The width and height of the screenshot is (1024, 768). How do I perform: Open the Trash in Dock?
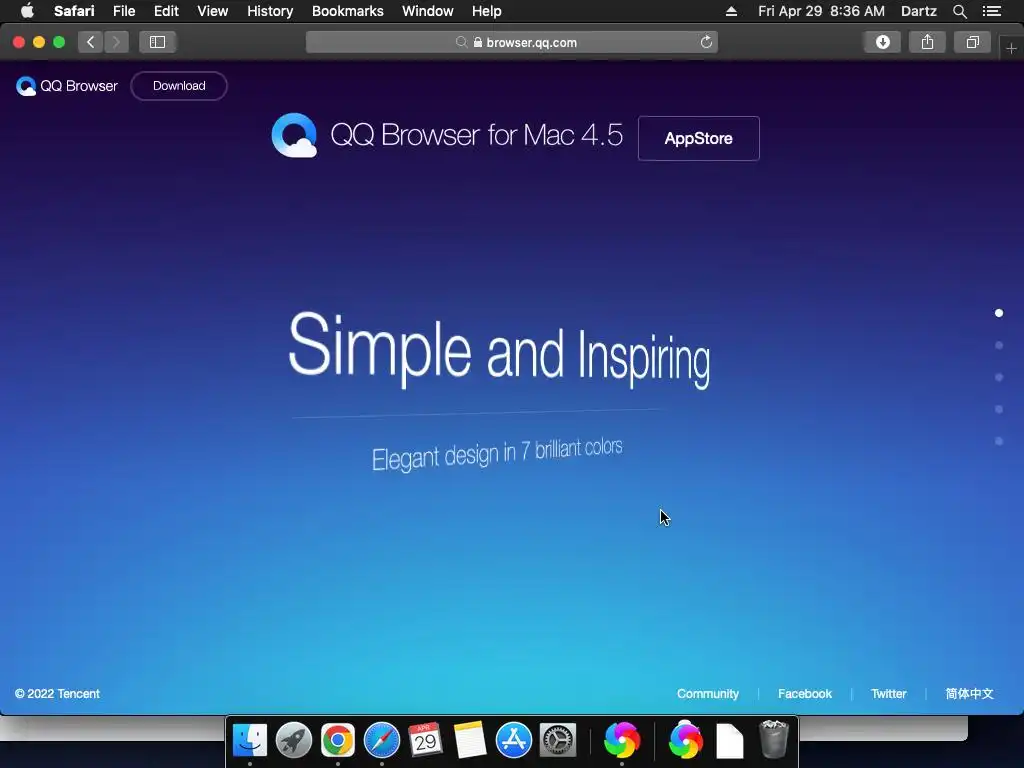click(x=774, y=739)
